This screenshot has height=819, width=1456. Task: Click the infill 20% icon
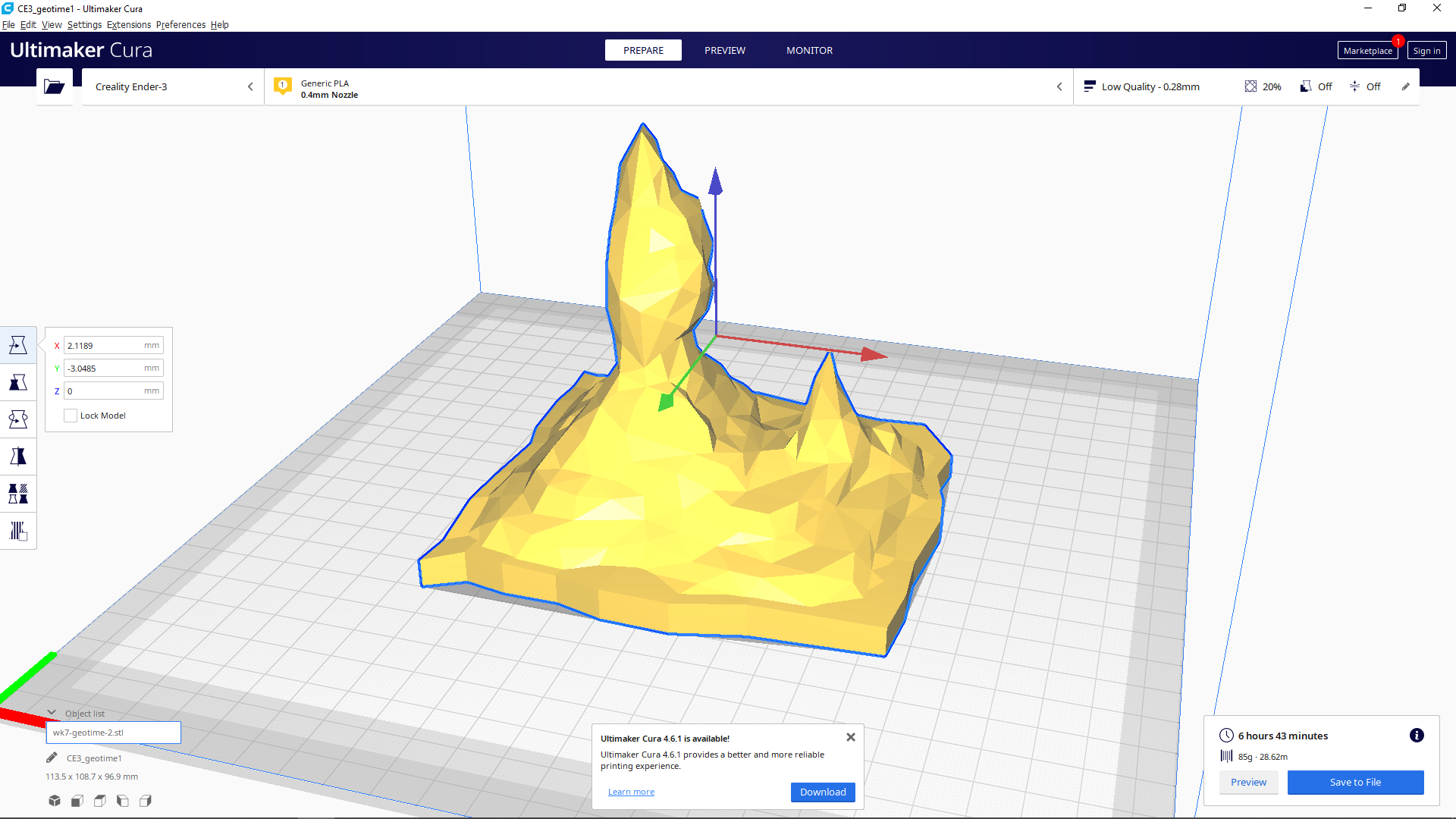tap(1250, 86)
